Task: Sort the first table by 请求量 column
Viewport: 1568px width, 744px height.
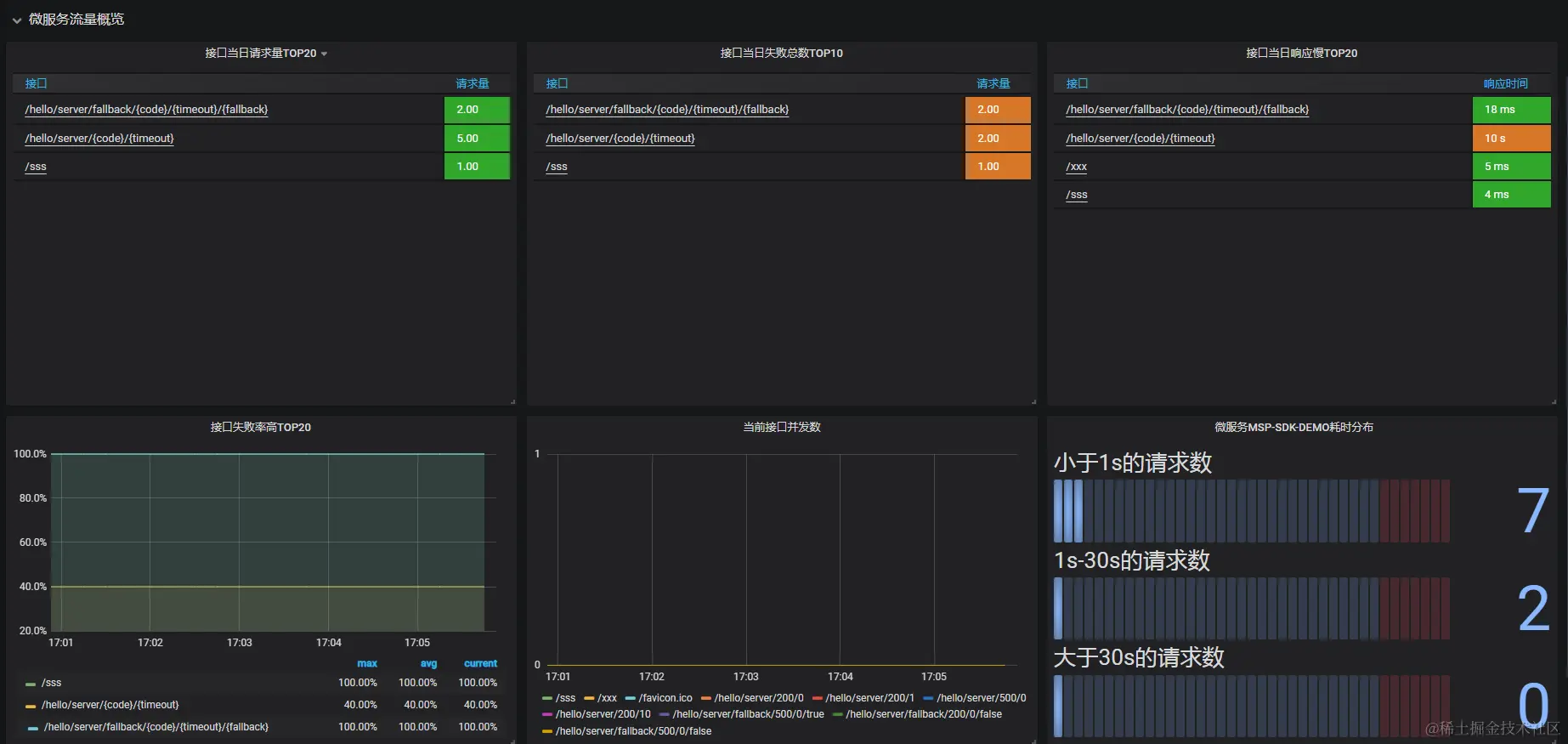Action: click(473, 83)
